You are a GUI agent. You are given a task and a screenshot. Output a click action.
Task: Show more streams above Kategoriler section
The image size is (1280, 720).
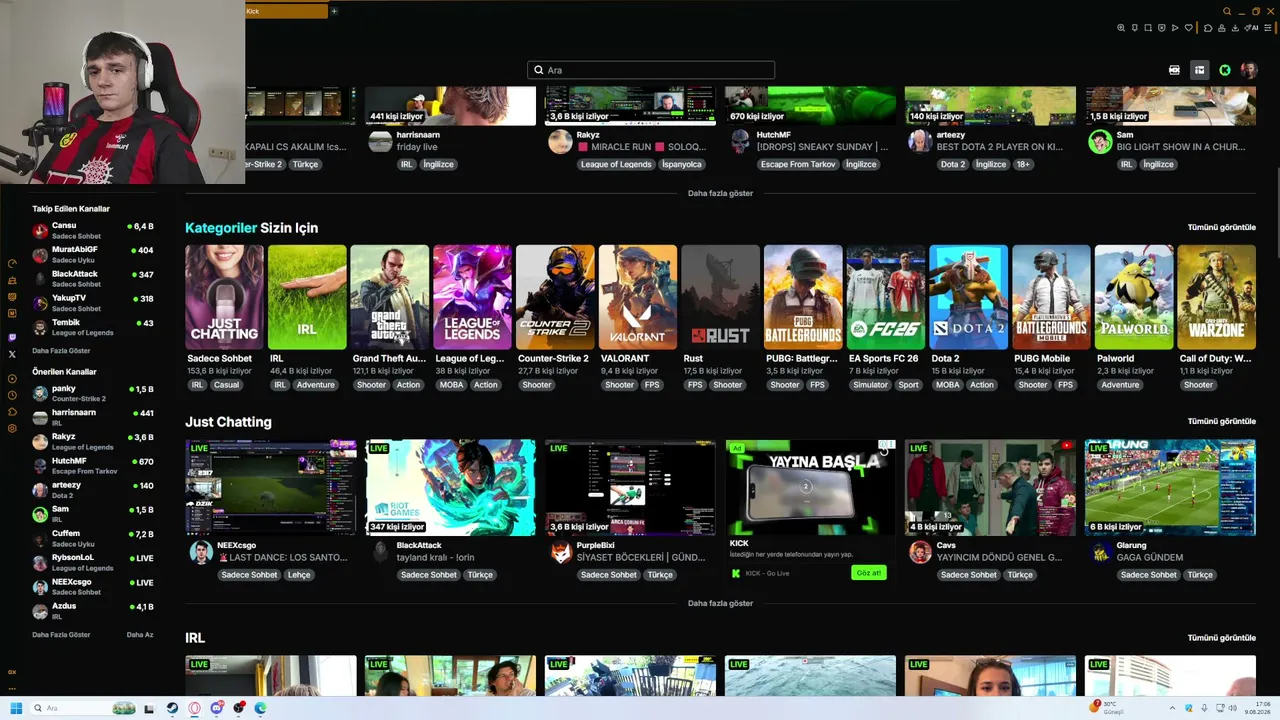[720, 193]
